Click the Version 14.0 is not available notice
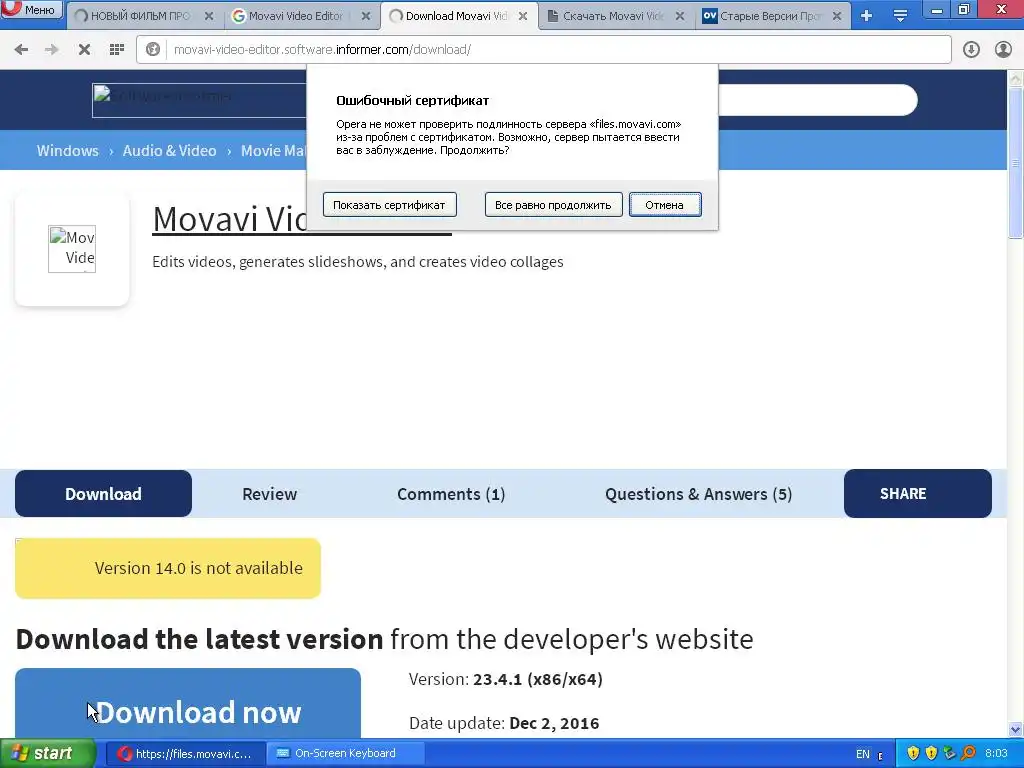Screen dimensions: 1024x768 click(x=168, y=568)
